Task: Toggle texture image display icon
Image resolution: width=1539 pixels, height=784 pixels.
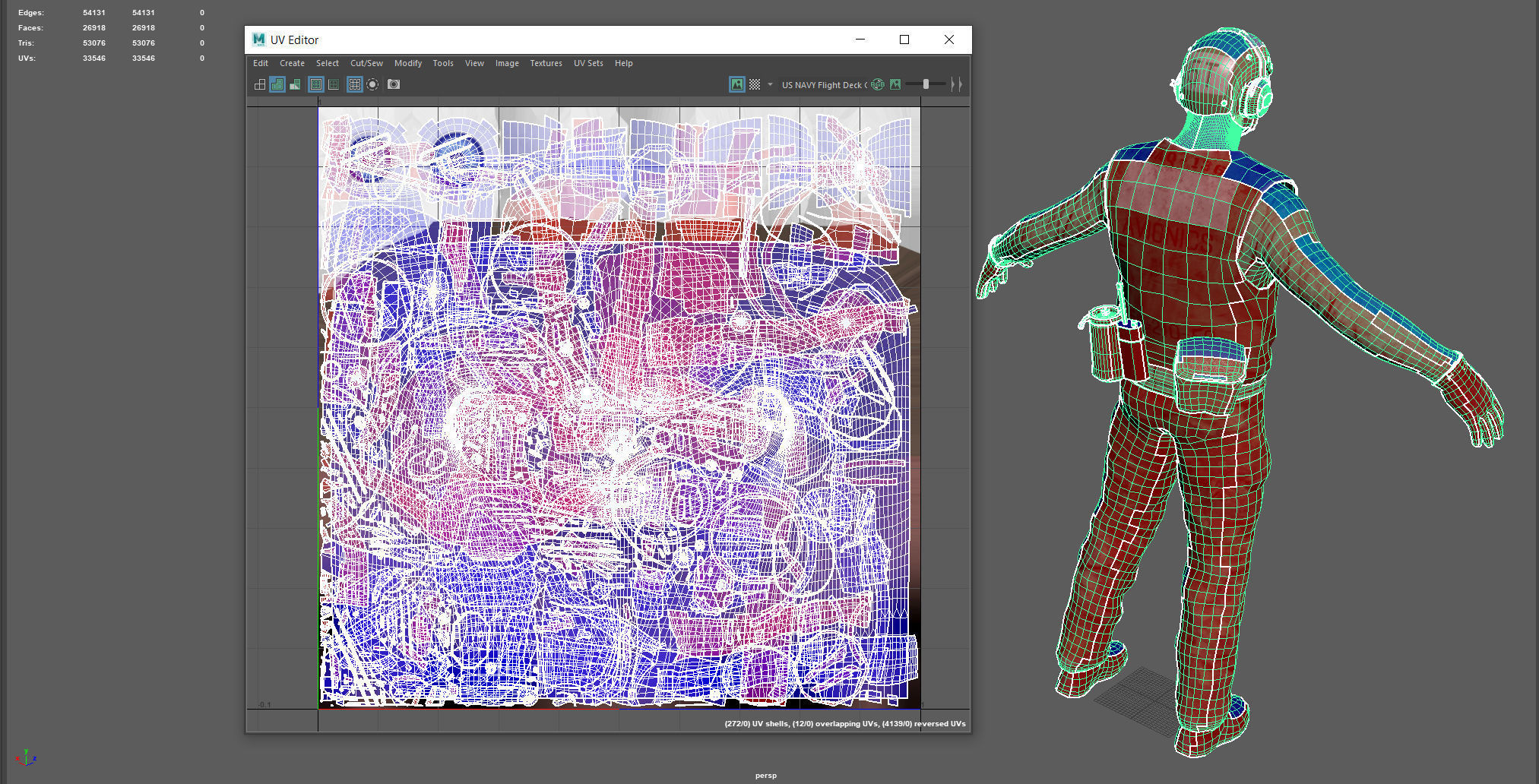Action: [737, 84]
